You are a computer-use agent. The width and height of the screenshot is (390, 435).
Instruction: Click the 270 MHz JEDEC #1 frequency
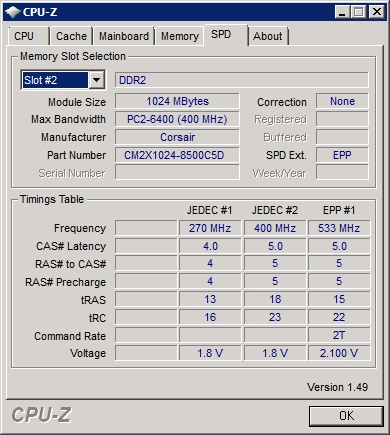click(210, 228)
